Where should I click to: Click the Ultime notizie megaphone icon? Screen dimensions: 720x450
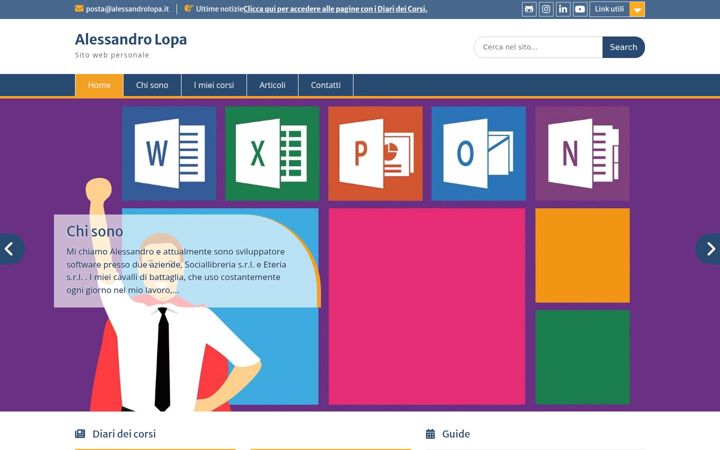(188, 8)
